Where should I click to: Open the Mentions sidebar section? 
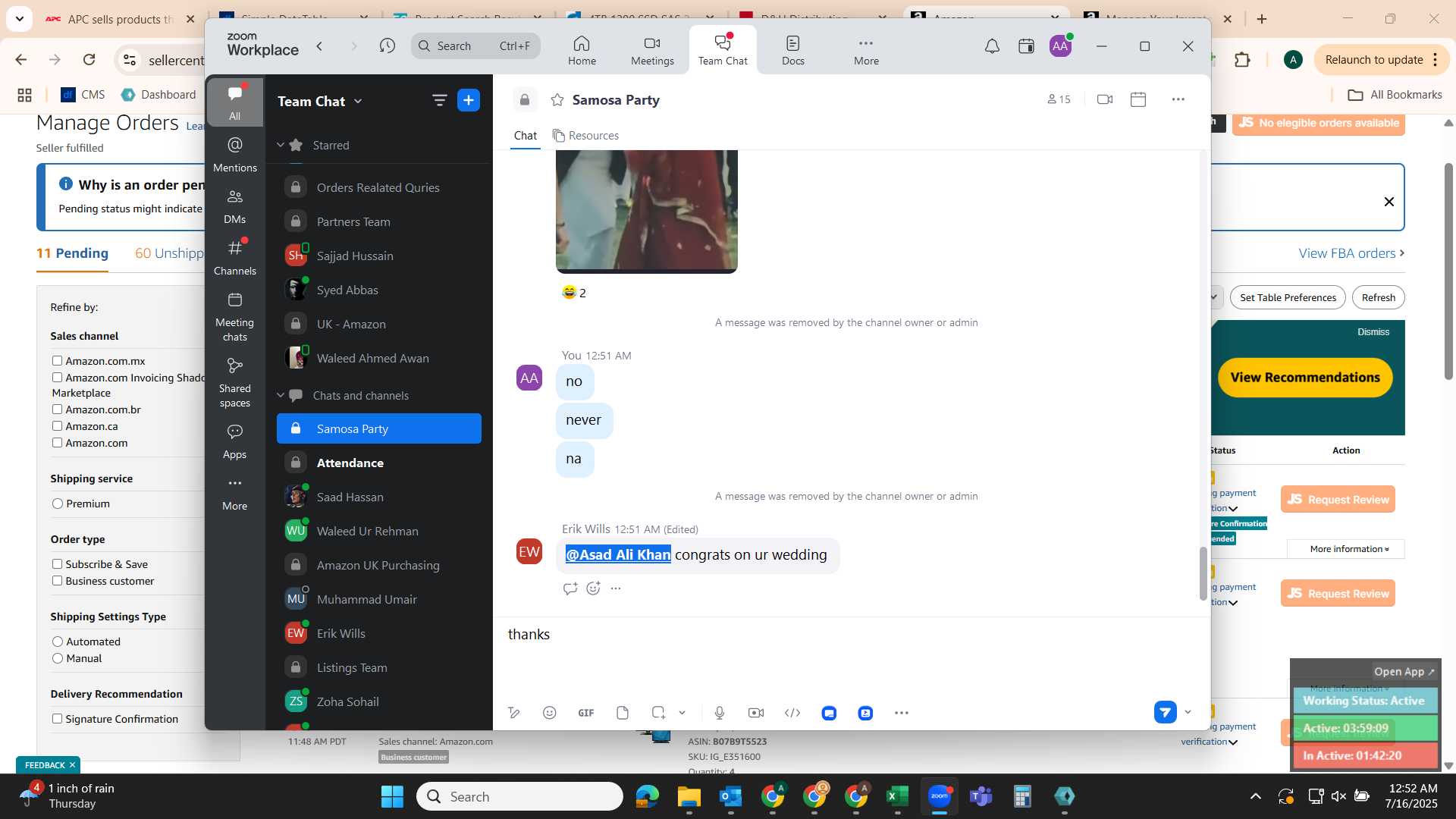pos(235,154)
